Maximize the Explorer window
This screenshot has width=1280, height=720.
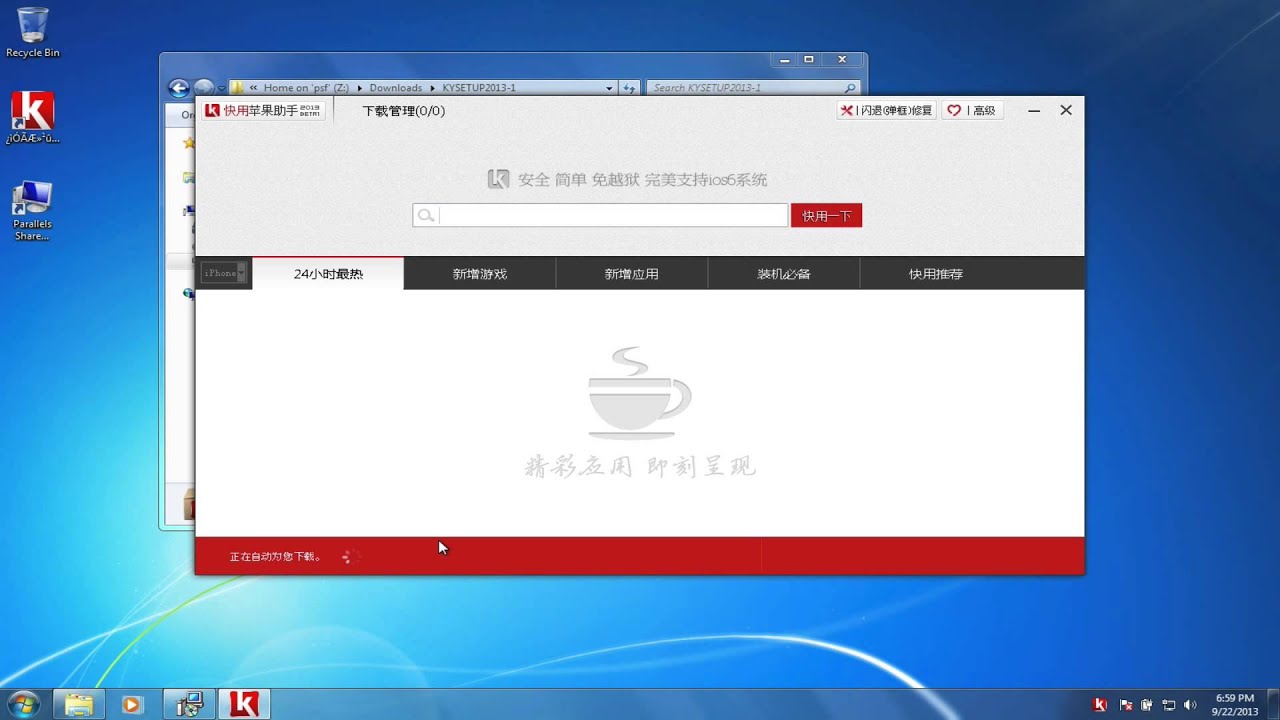click(x=809, y=59)
